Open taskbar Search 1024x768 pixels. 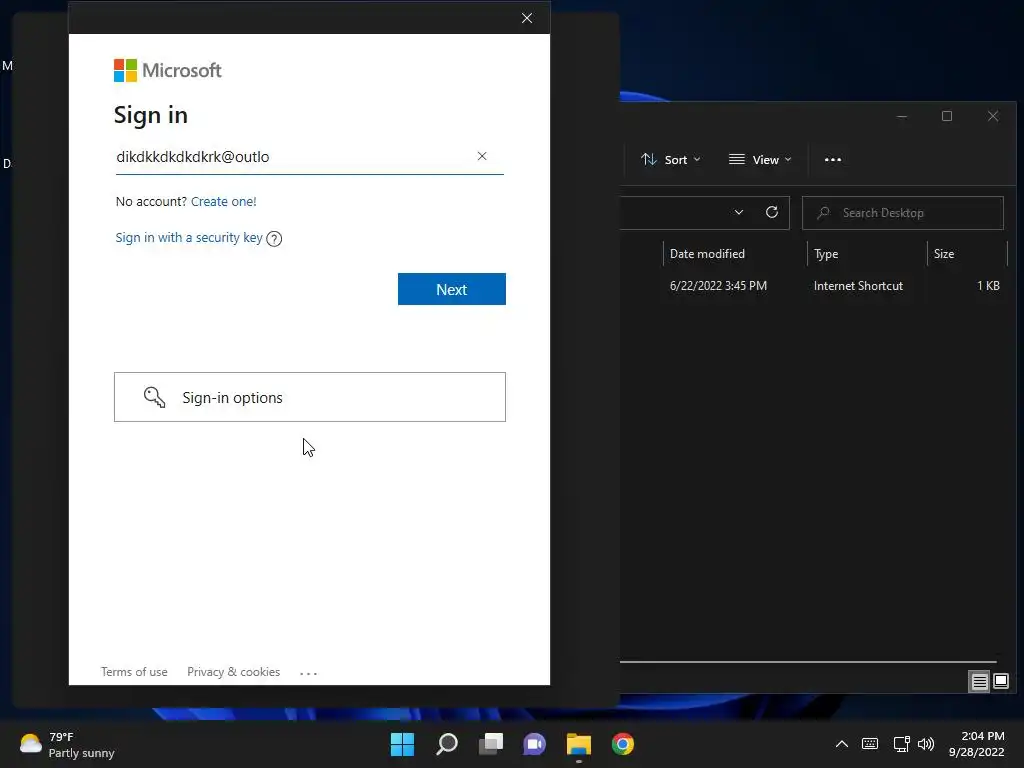[447, 744]
